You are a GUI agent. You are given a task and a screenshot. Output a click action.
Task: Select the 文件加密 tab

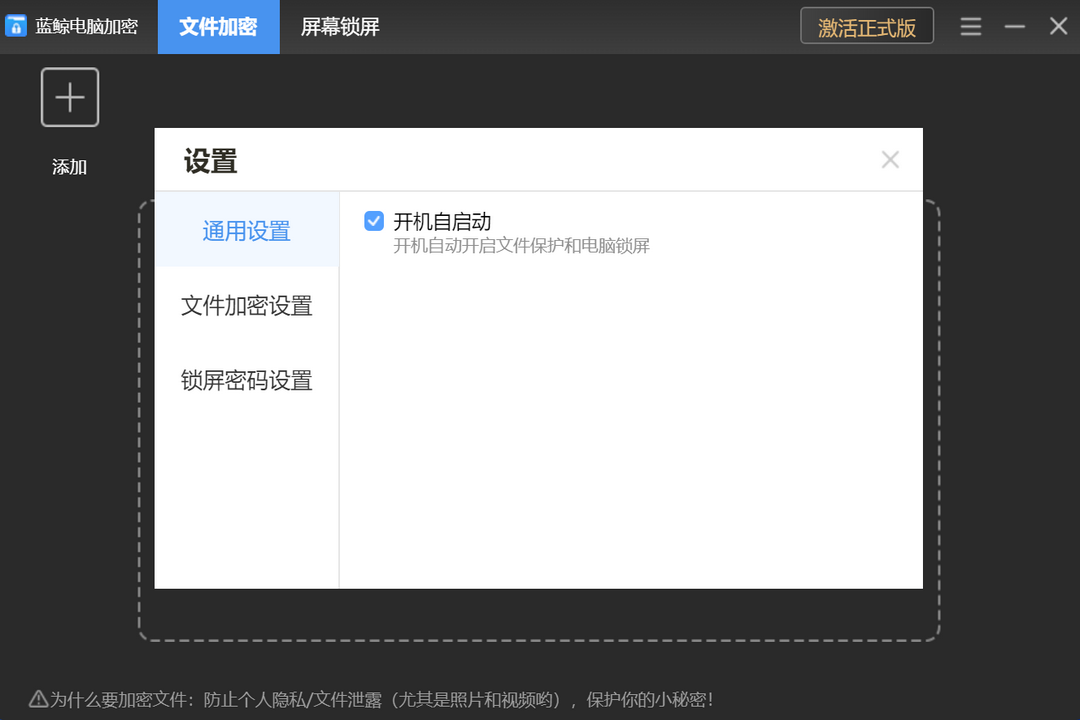218,27
